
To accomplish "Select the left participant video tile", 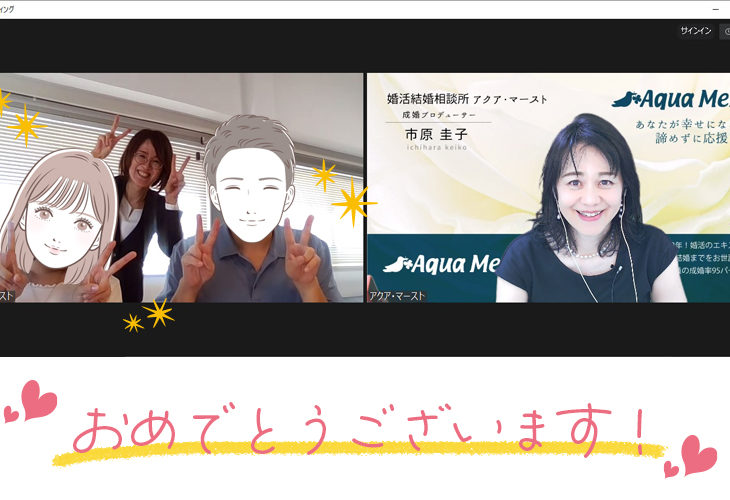I will coord(181,188).
